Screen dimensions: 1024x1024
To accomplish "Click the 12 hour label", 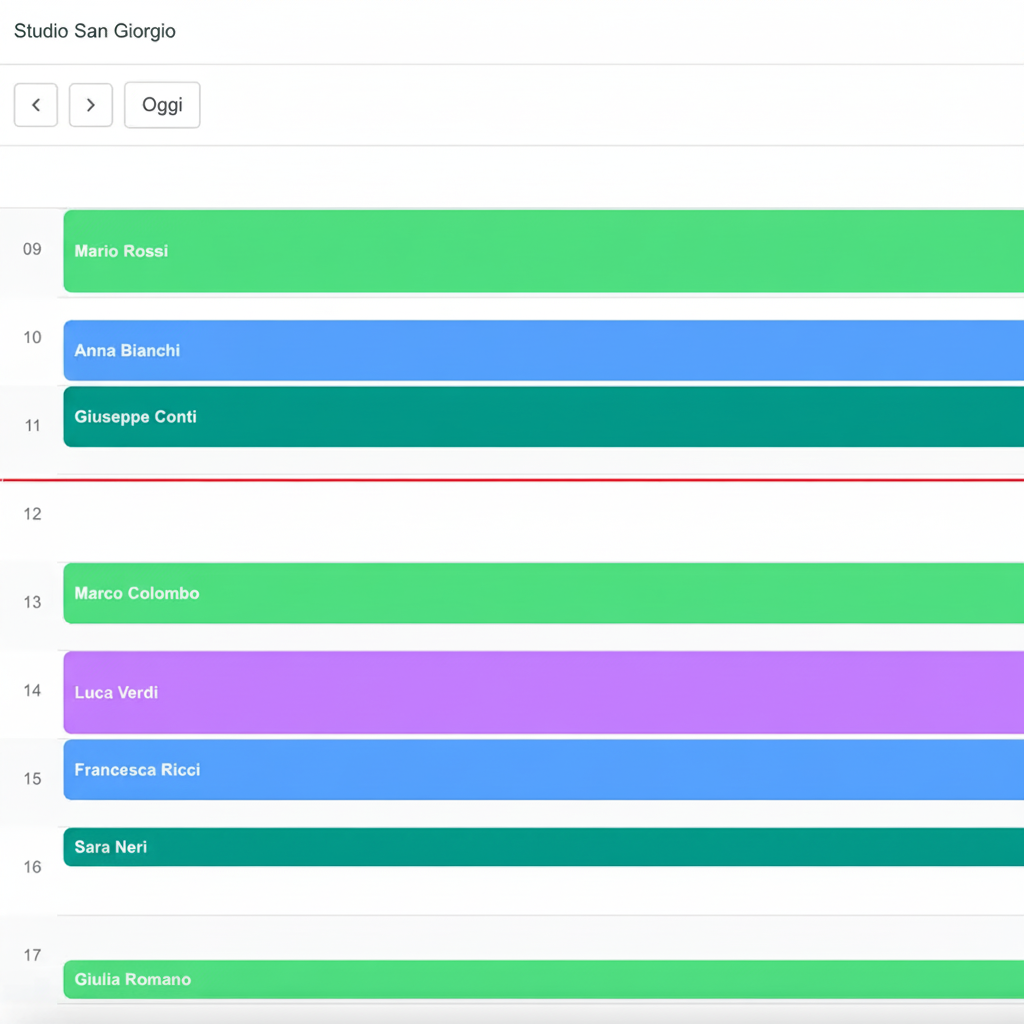I will (32, 514).
